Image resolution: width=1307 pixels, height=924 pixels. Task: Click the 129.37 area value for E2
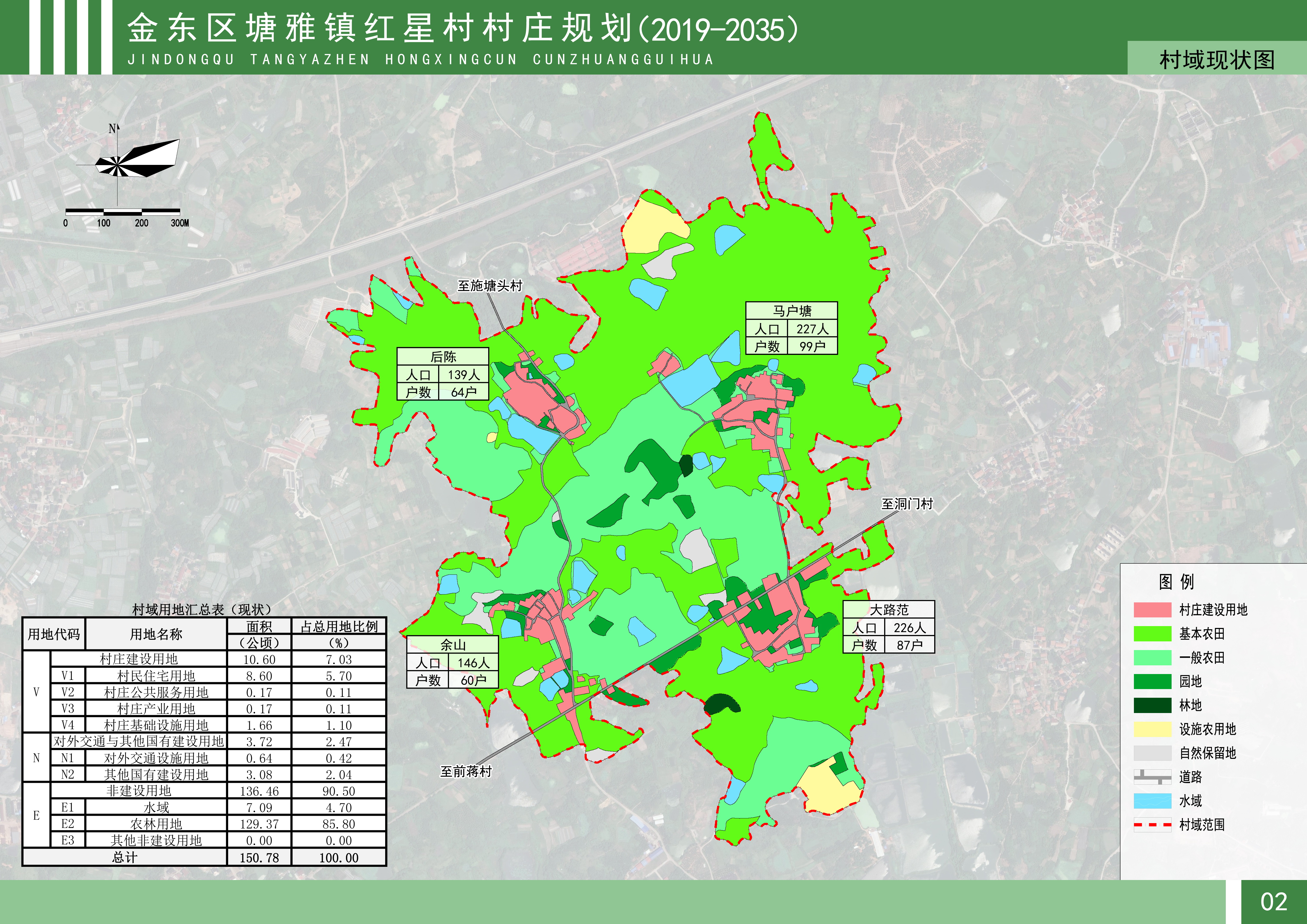coord(259,824)
